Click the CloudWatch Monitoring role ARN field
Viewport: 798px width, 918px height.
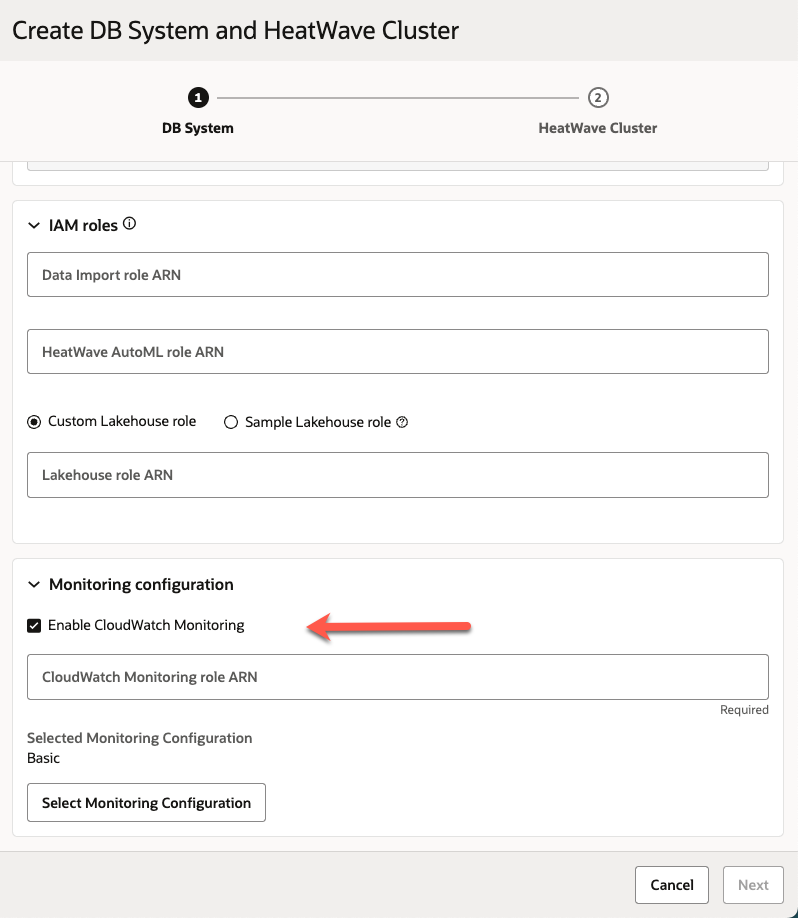tap(397, 677)
